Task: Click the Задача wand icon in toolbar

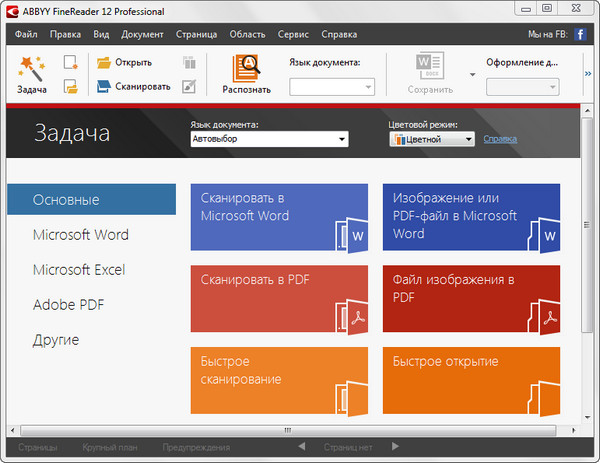Action: (30, 68)
